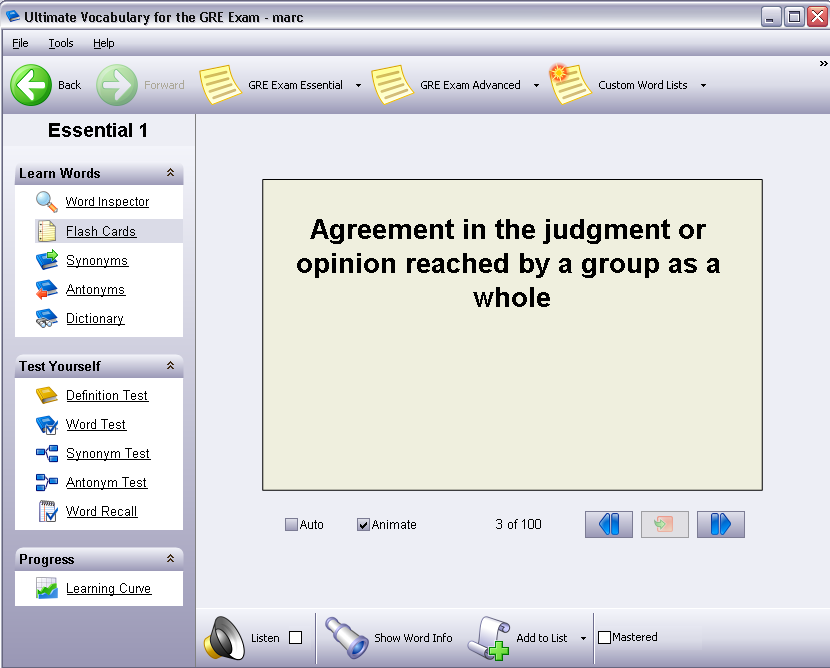Minimize the Ultimate Vocabulary window
Image resolution: width=830 pixels, height=668 pixels.
pyautogui.click(x=771, y=17)
